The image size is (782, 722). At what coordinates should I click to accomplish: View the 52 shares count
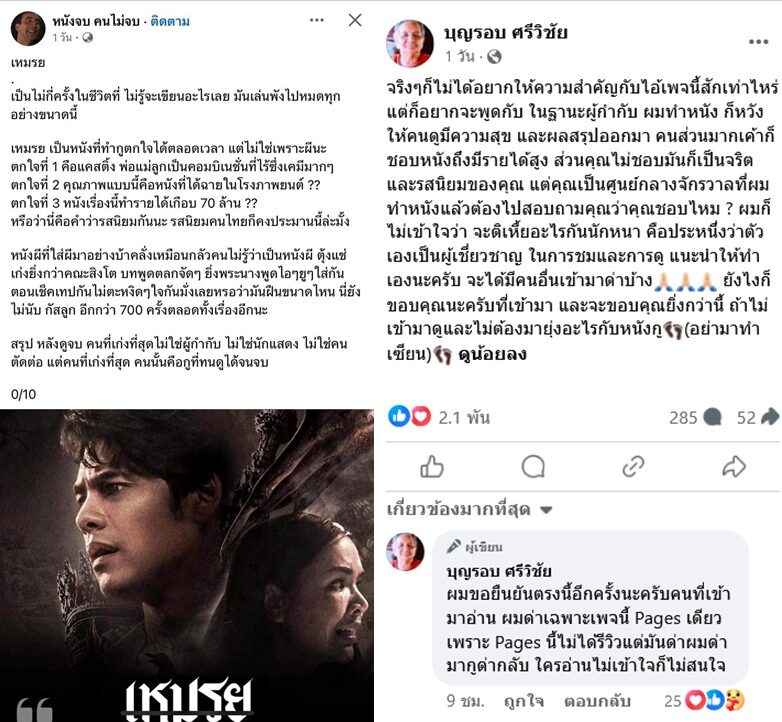(x=758, y=417)
